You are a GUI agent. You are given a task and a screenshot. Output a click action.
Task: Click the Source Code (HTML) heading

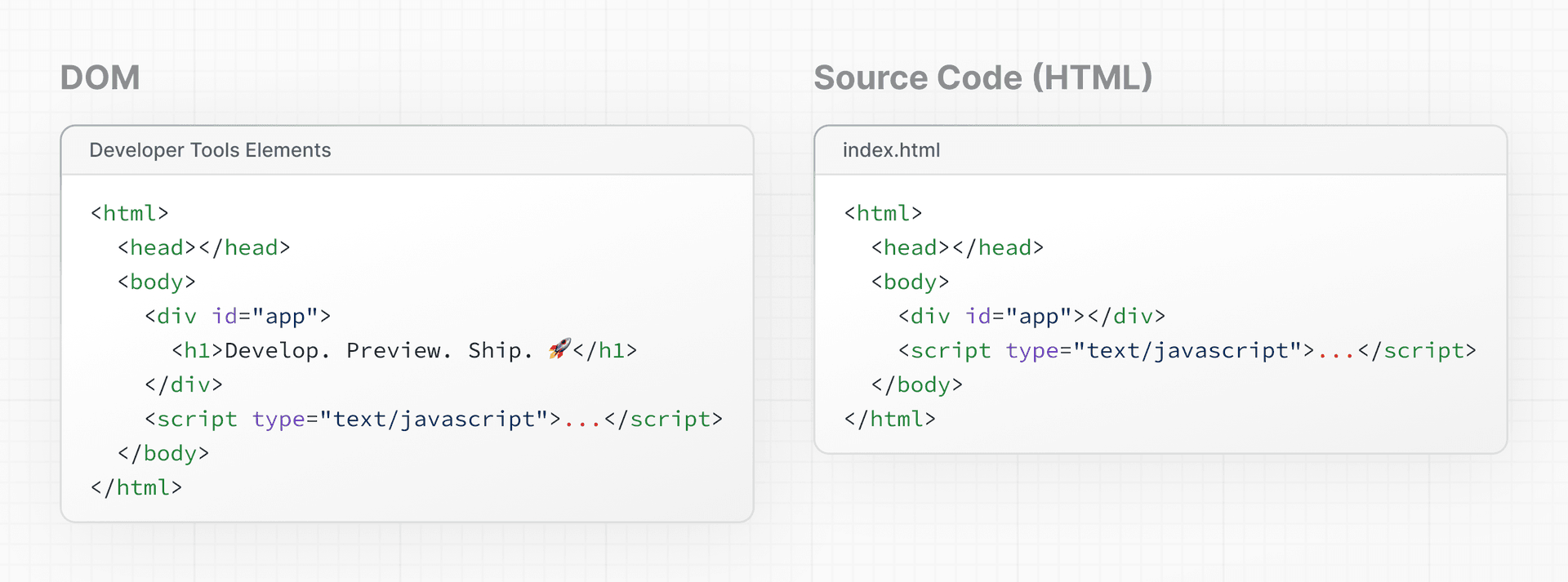coord(982,78)
